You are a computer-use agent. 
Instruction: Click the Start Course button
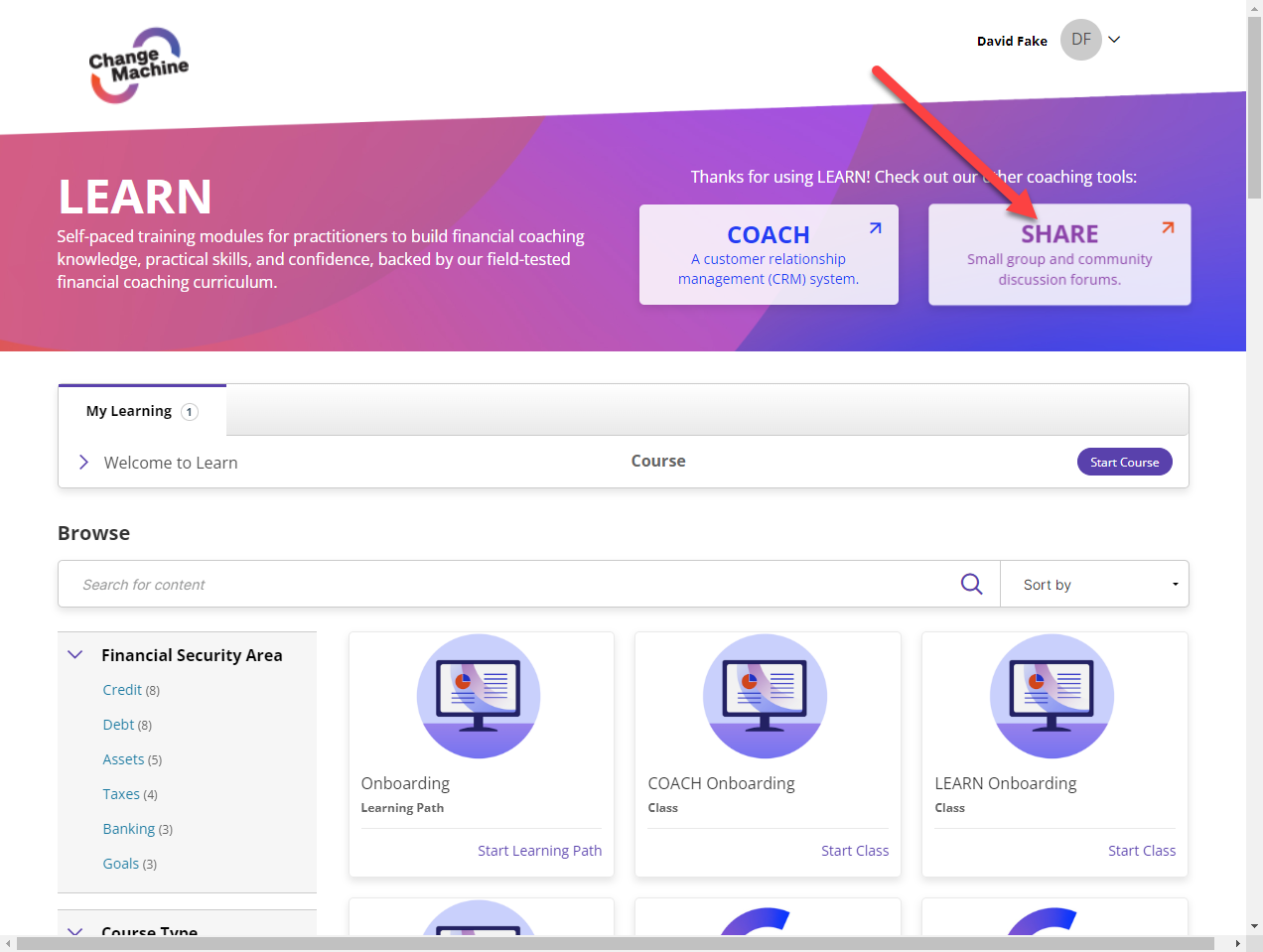click(1124, 462)
